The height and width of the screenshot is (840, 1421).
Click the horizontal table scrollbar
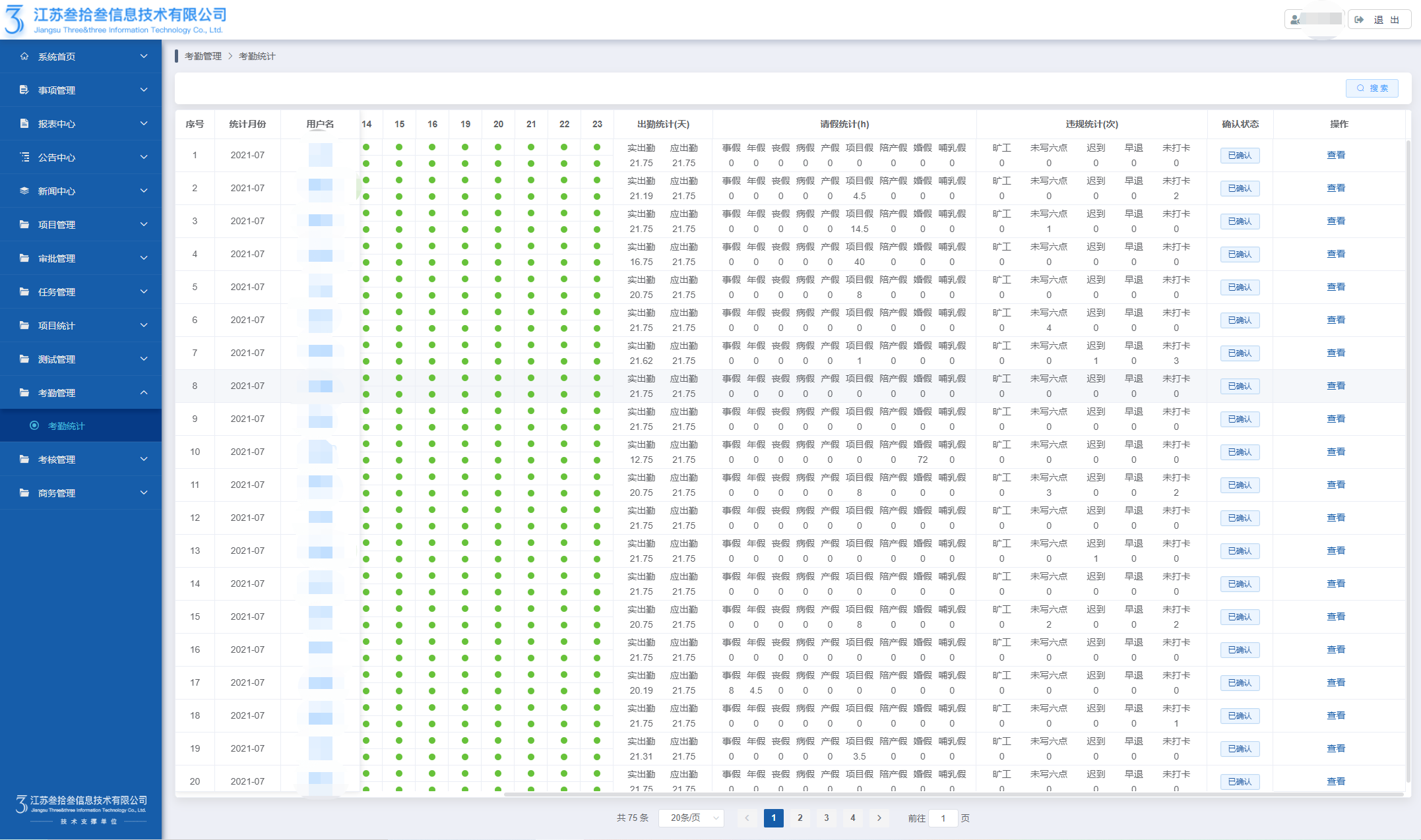pyautogui.click(x=953, y=795)
